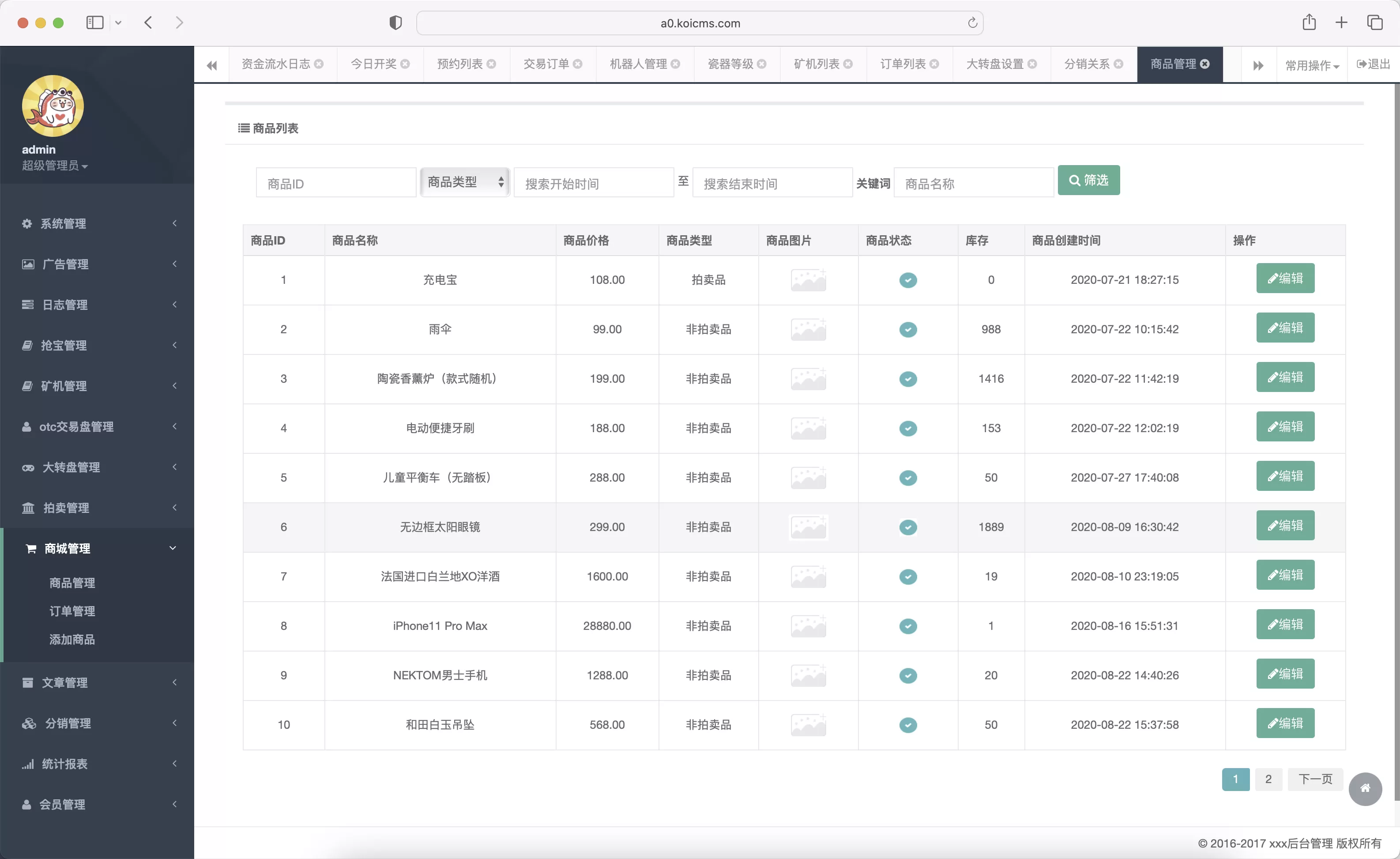Edit the 充电宝 product
Screen dimensions: 1400x859
(1285, 279)
